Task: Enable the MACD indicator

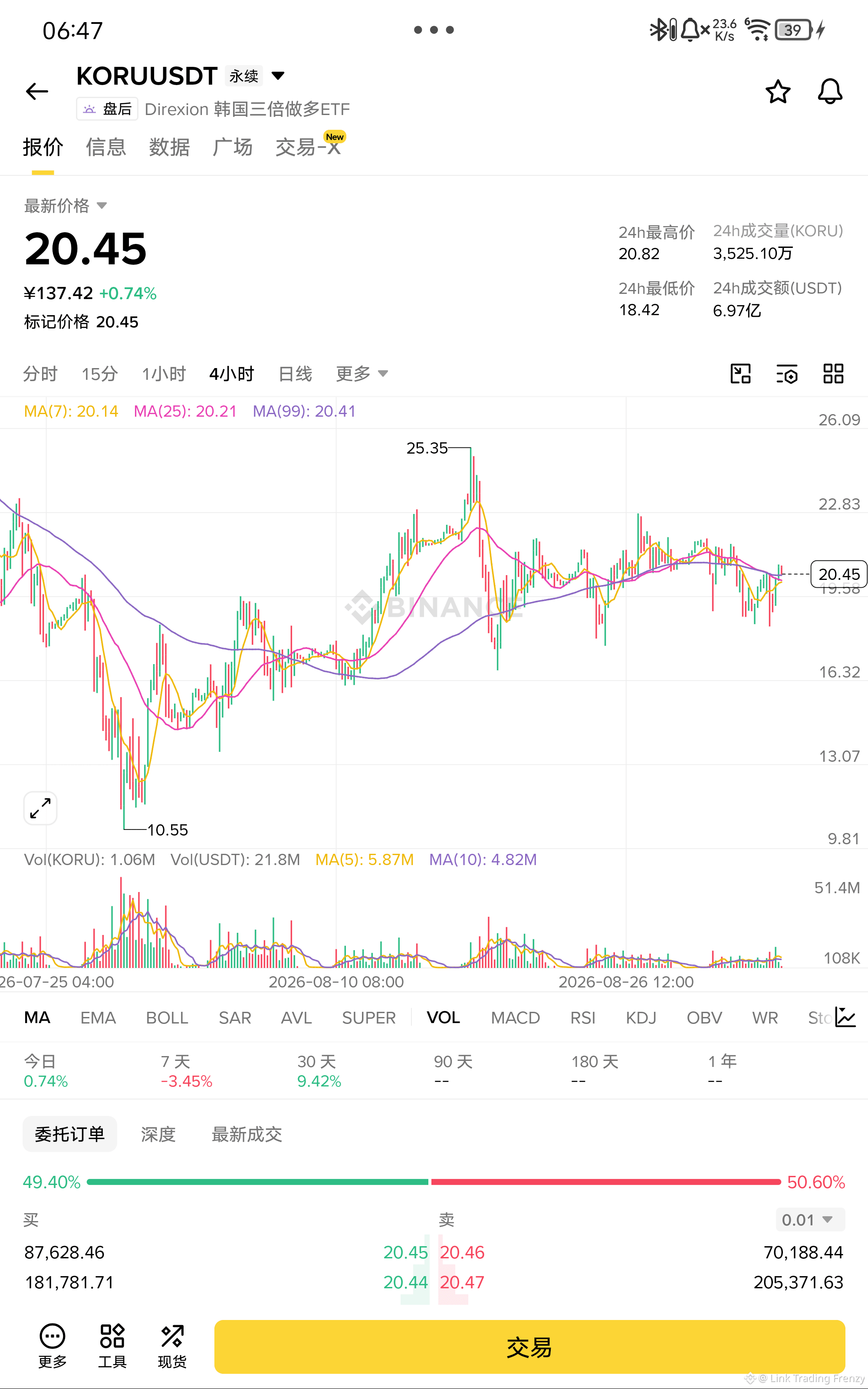Action: point(516,1017)
